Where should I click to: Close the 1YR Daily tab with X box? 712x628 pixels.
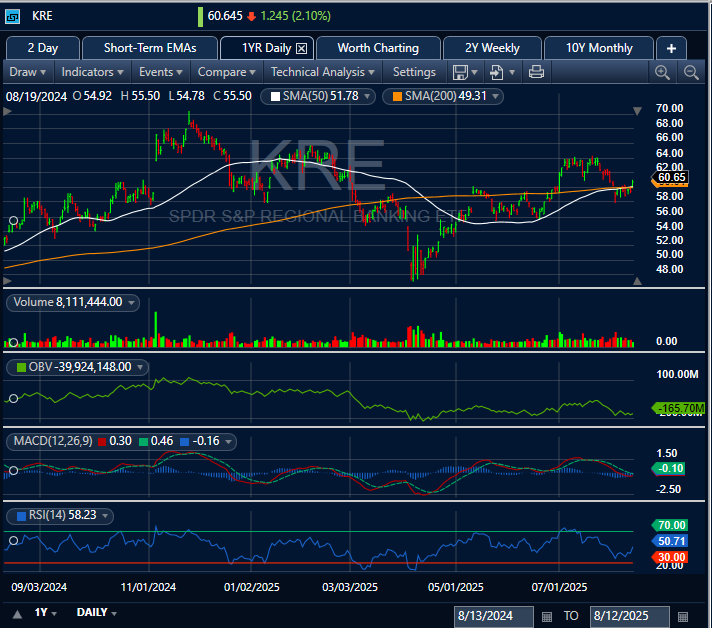coord(303,48)
